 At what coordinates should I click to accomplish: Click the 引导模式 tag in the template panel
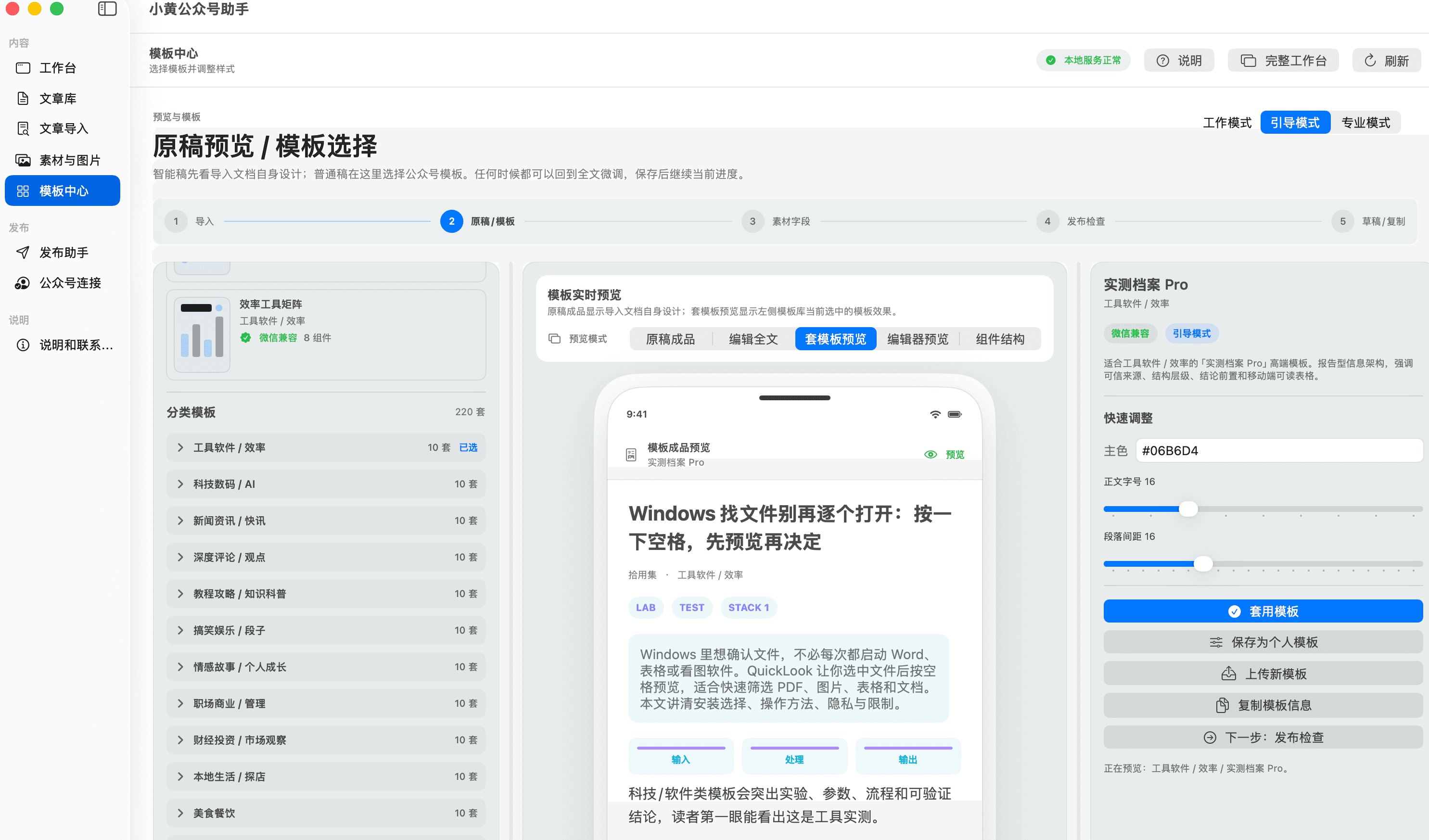tap(1191, 333)
